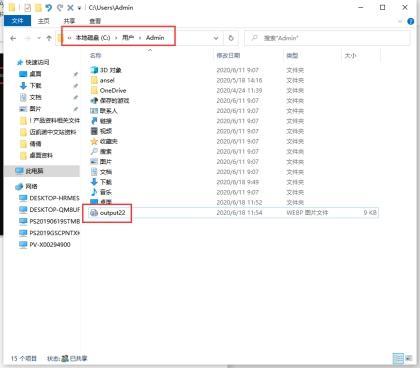Screen dimensions: 420x368
Task: Select 快速访问 Quick access in sidebar
Action: [37, 62]
